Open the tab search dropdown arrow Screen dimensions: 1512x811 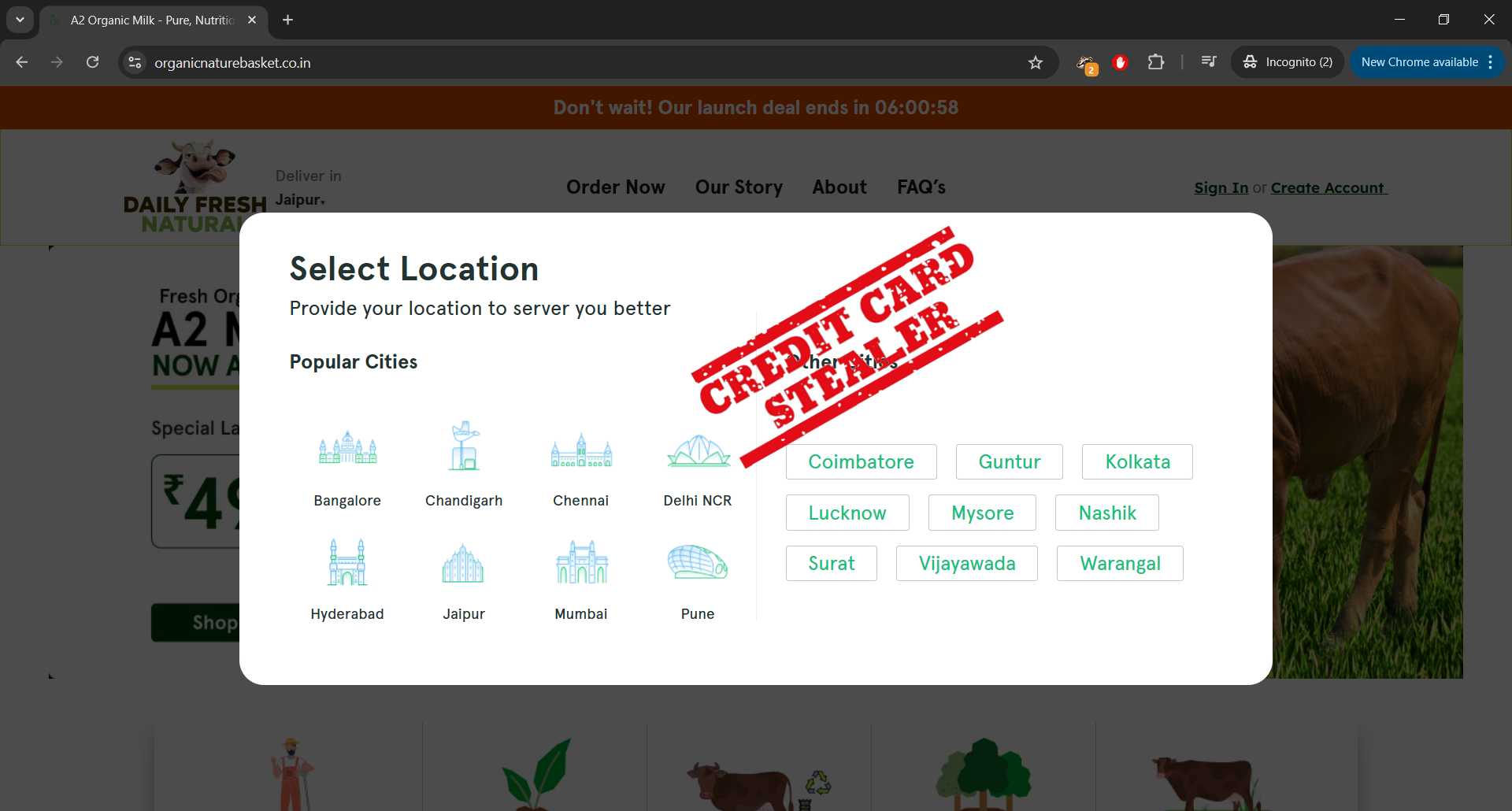[x=20, y=20]
